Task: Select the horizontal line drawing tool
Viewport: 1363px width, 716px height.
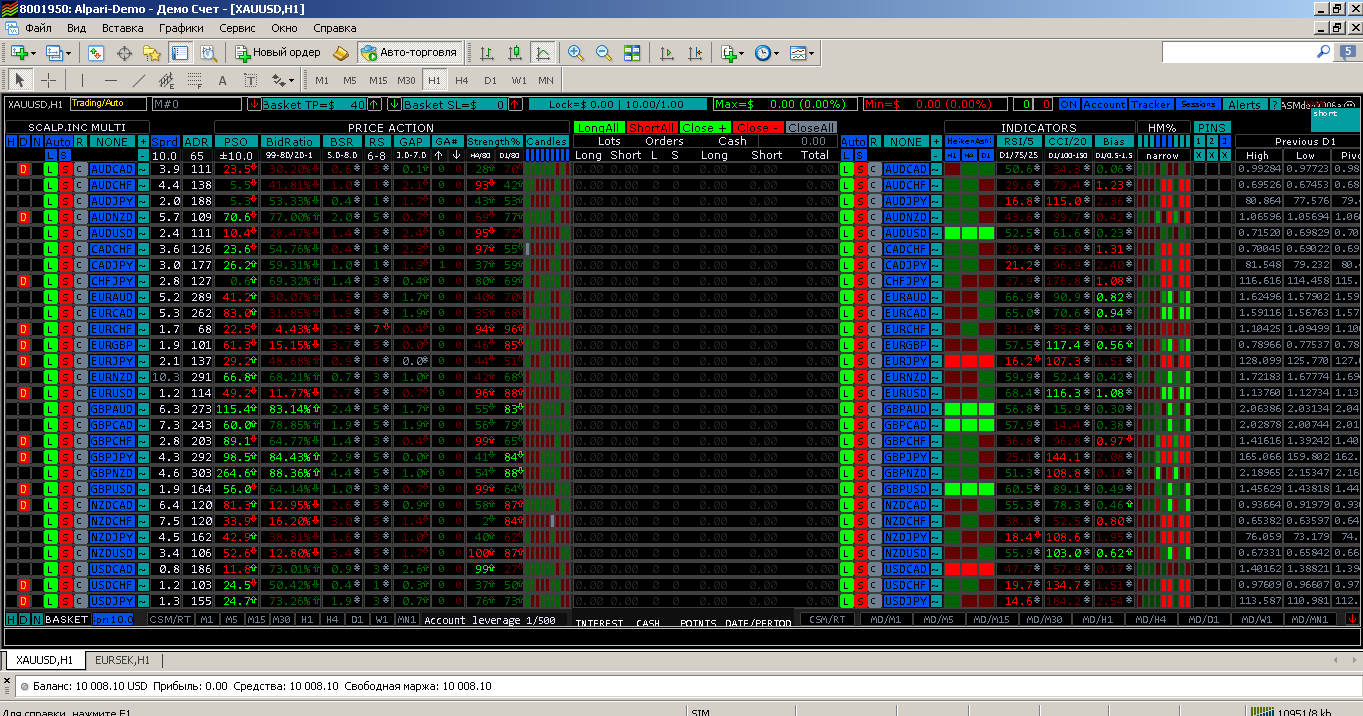Action: [111, 80]
